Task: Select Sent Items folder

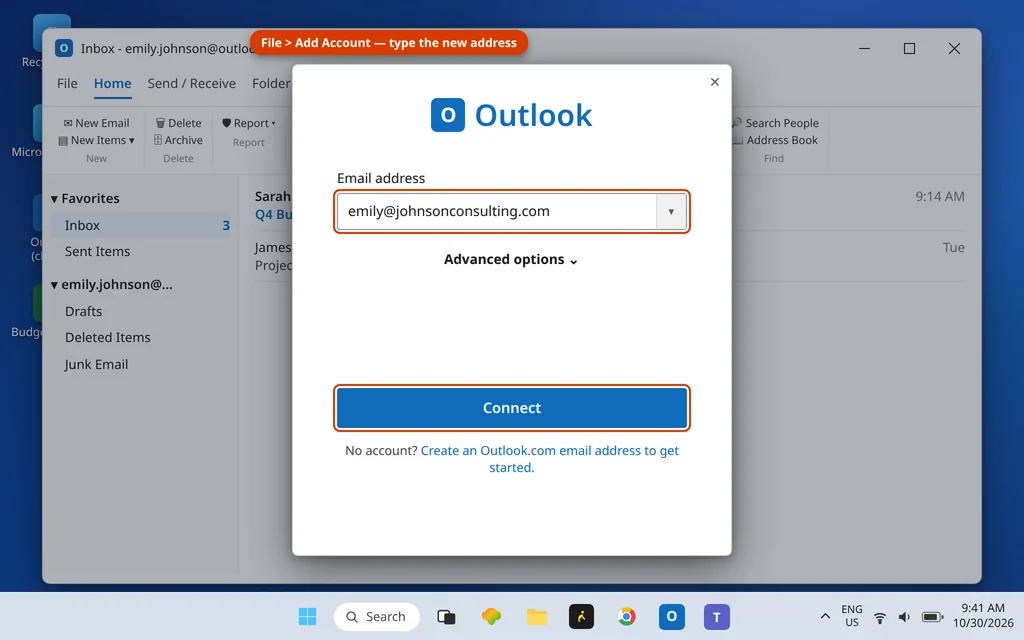Action: (97, 251)
